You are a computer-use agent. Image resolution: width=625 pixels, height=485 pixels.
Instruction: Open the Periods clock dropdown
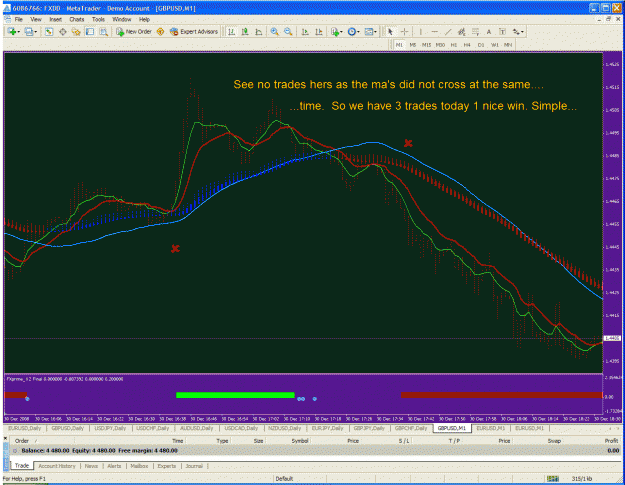(354, 32)
